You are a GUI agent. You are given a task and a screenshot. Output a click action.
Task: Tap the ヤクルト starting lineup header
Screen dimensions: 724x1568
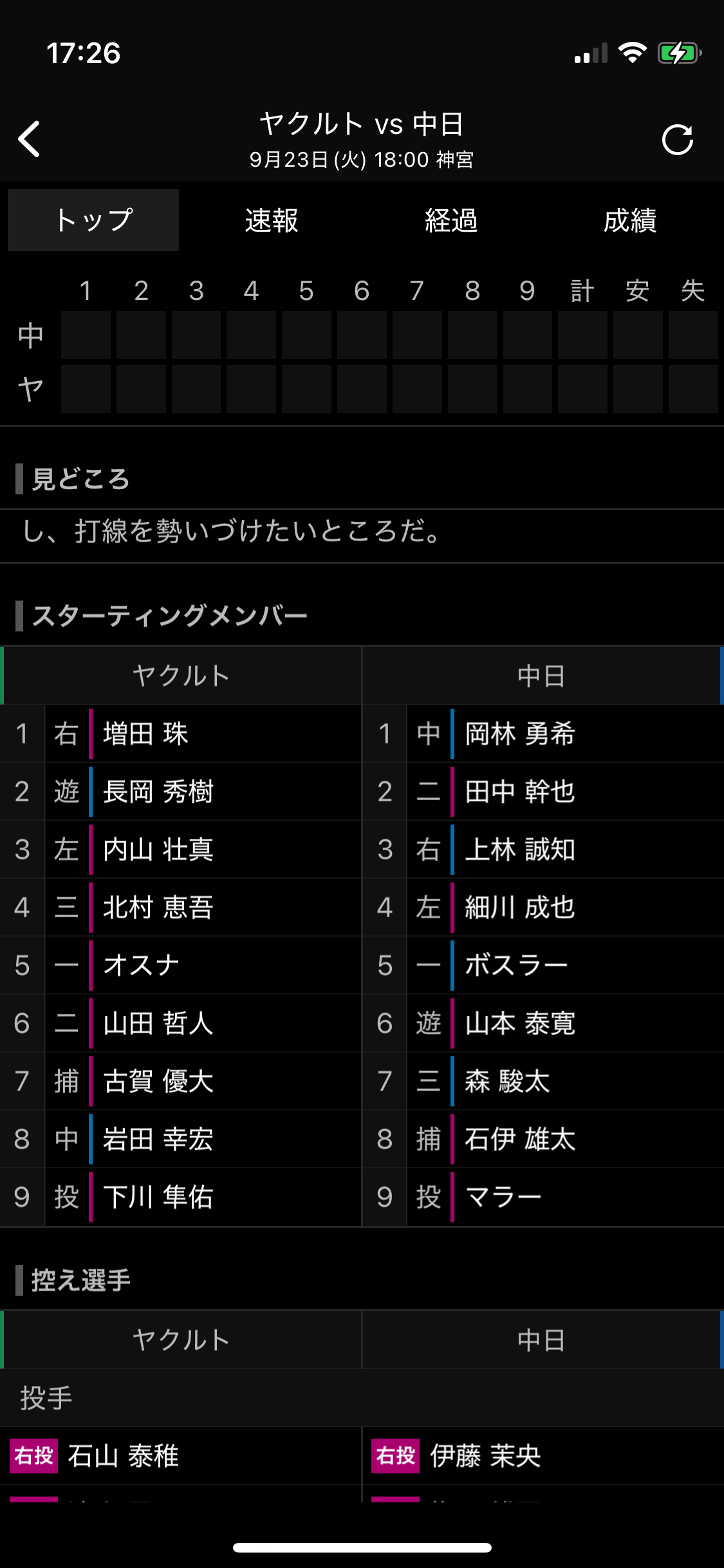pos(181,676)
